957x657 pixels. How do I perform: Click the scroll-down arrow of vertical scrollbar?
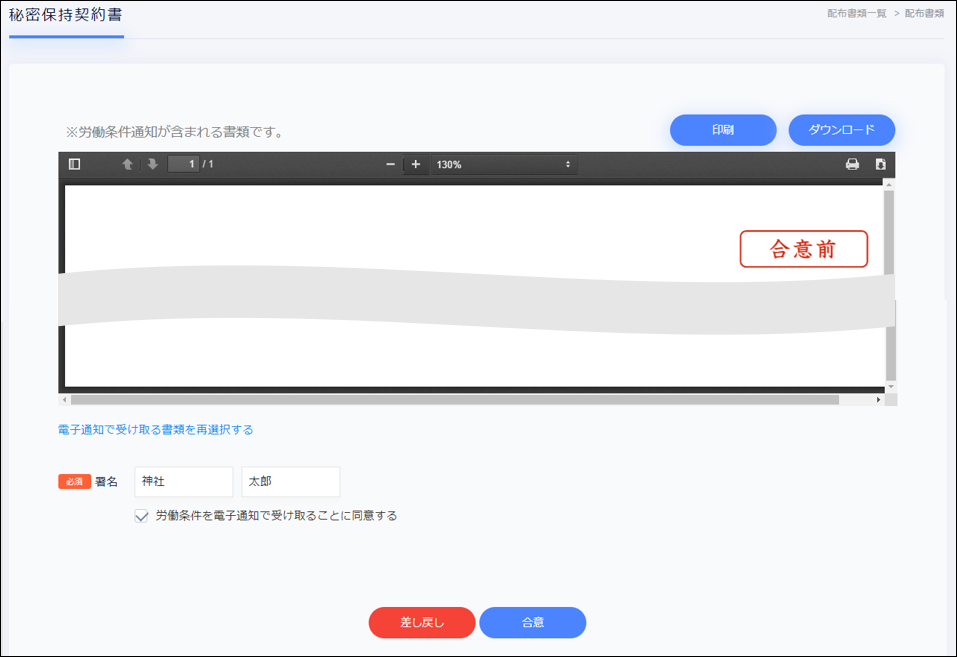click(x=890, y=387)
